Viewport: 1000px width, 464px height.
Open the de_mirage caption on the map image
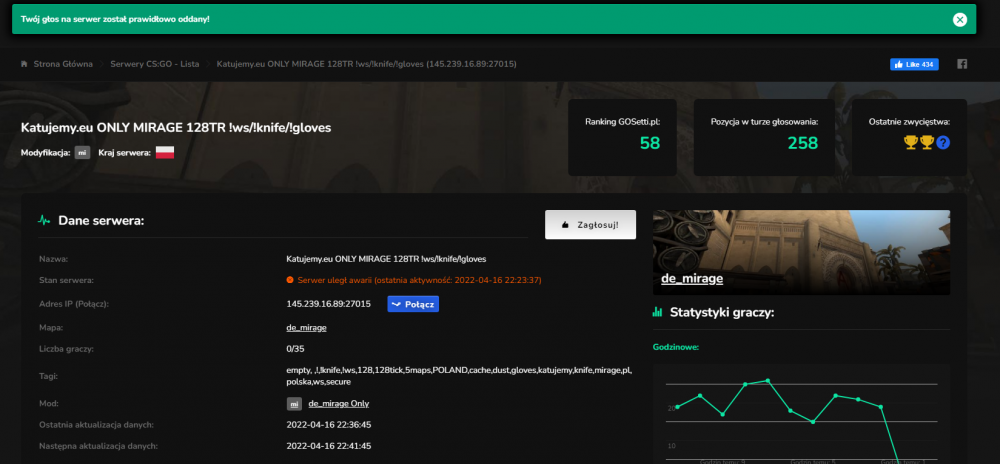point(692,279)
